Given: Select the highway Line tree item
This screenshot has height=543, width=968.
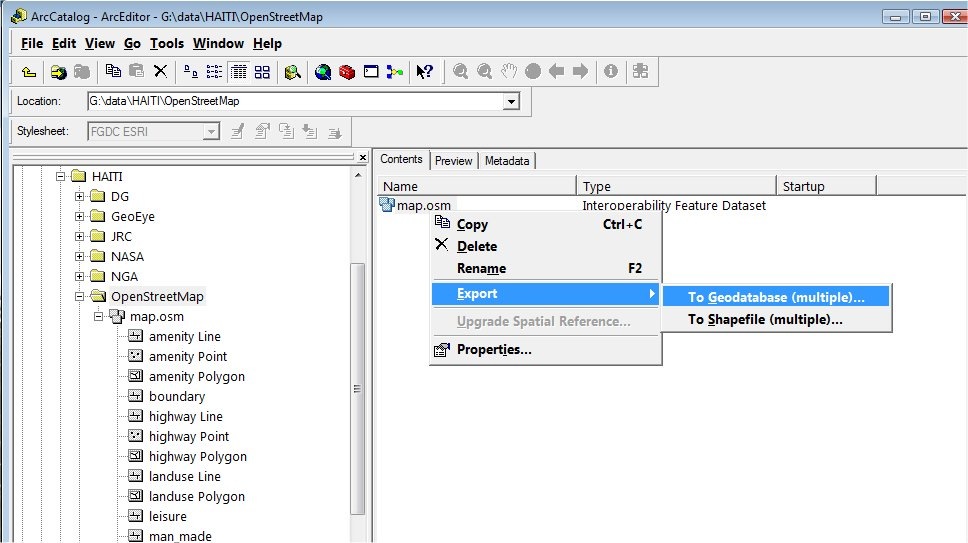Looking at the screenshot, I should 185,417.
